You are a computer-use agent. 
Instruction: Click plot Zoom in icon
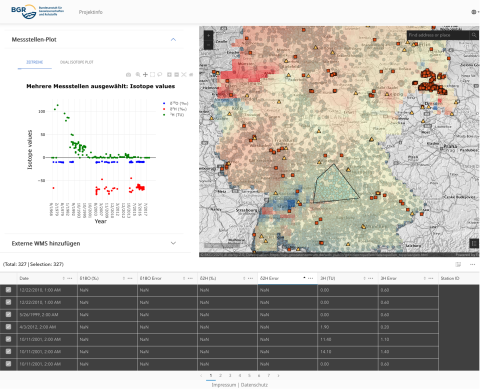coord(169,75)
